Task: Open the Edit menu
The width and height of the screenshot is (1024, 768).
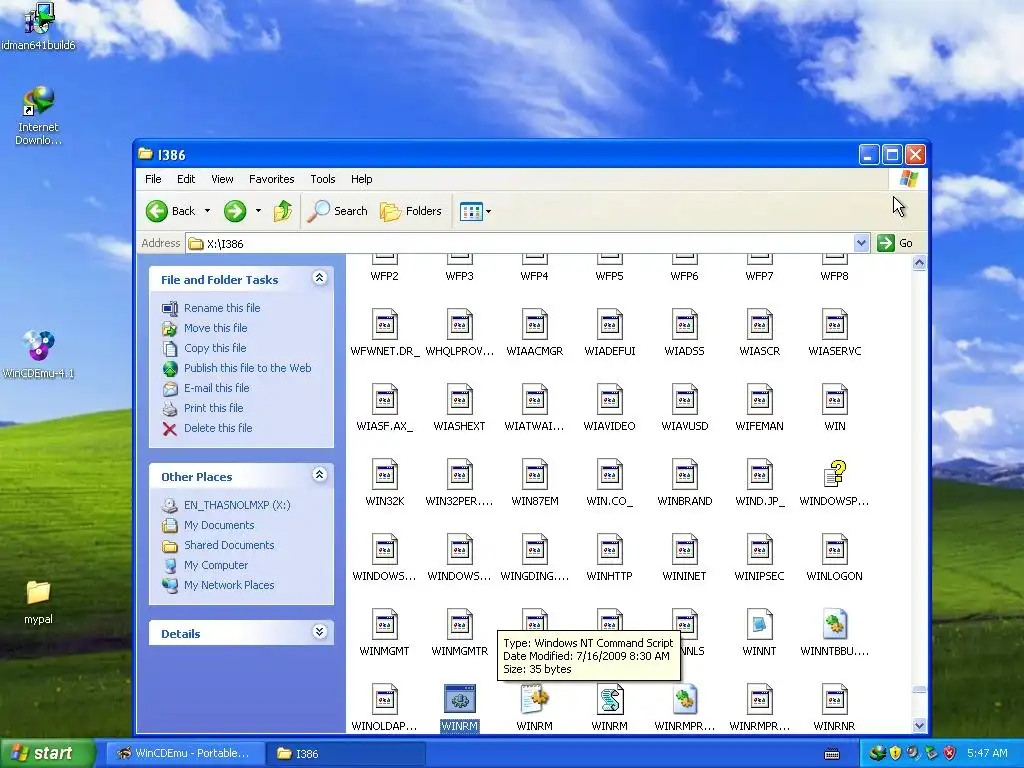Action: tap(185, 179)
